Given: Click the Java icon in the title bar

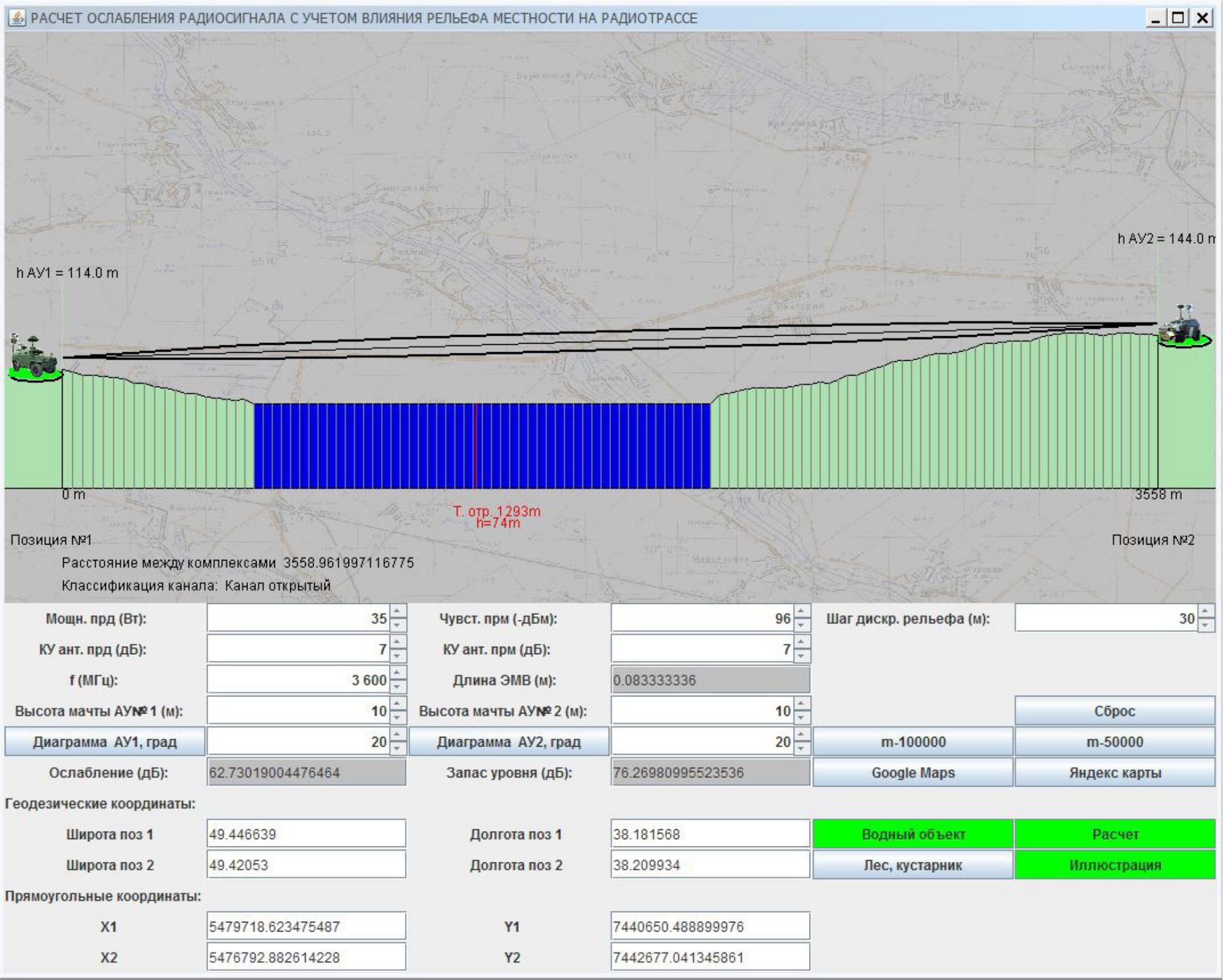Looking at the screenshot, I should [17, 18].
